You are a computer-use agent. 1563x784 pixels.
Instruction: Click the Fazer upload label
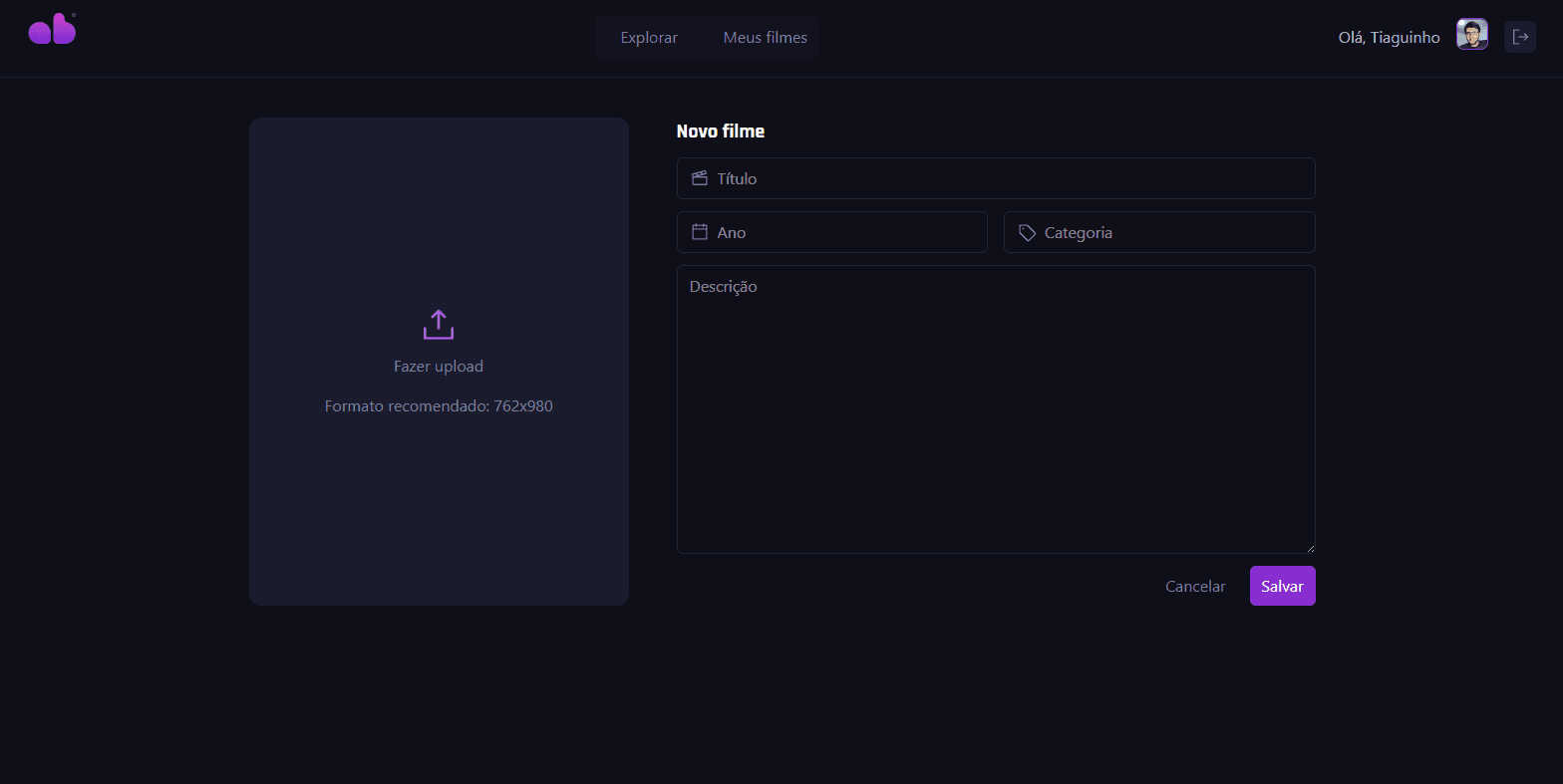[x=439, y=367]
